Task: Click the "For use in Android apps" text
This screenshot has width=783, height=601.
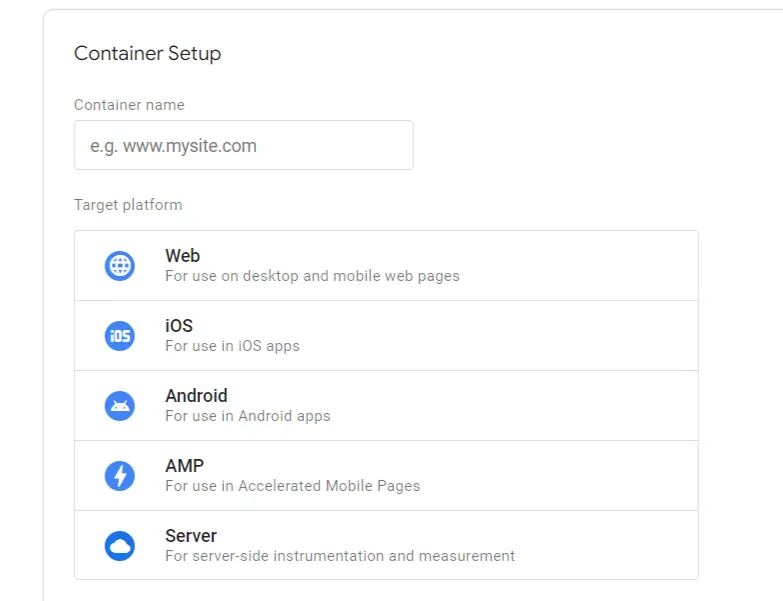Action: pos(248,416)
